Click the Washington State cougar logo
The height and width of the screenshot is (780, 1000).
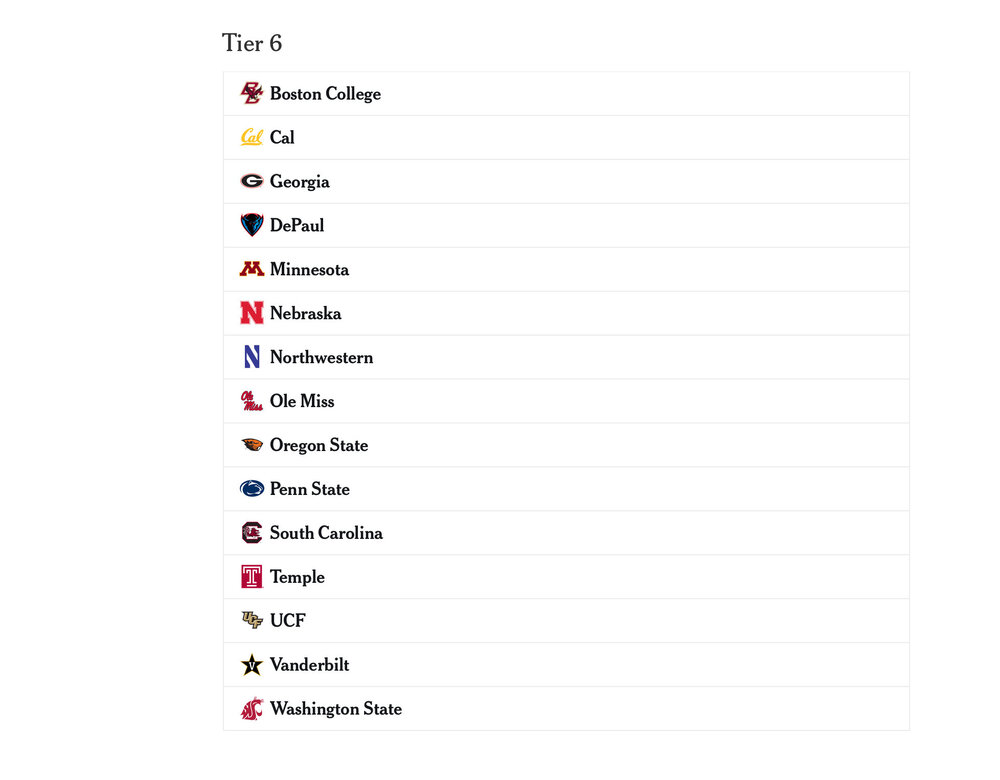coord(251,709)
